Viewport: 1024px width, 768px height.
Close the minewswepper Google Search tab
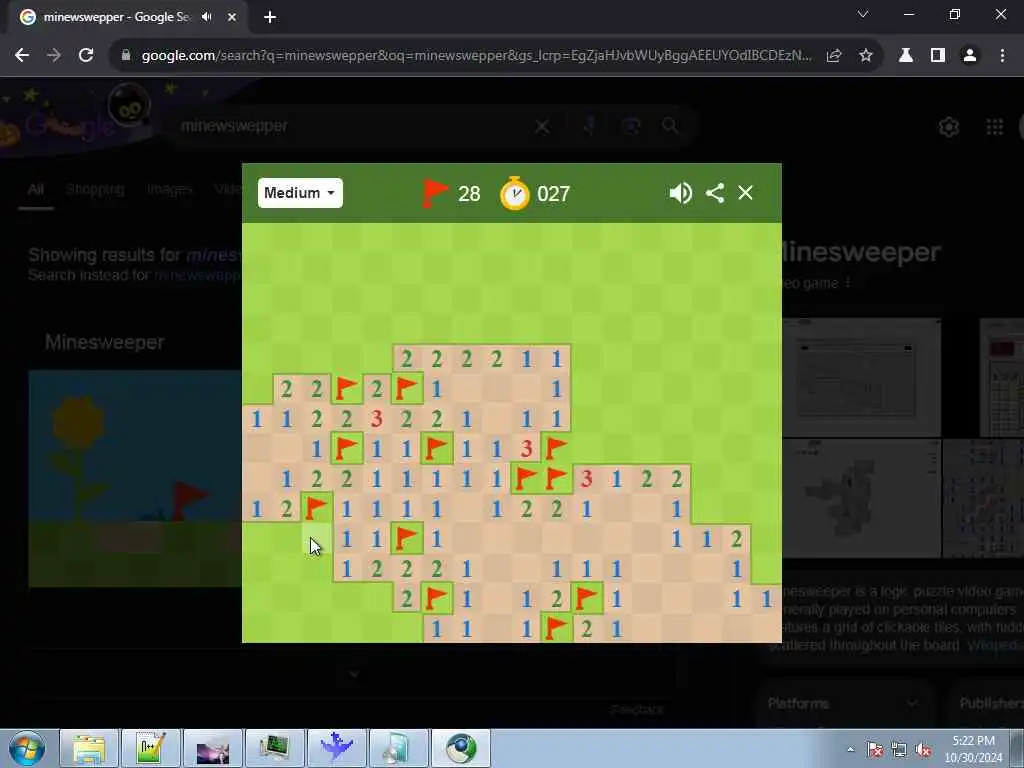232,17
